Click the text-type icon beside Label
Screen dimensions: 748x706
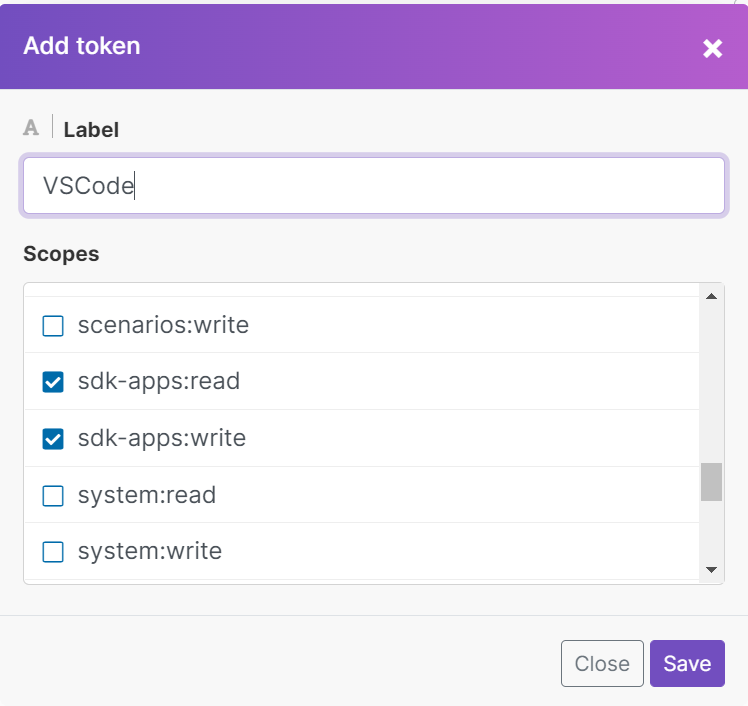(31, 128)
